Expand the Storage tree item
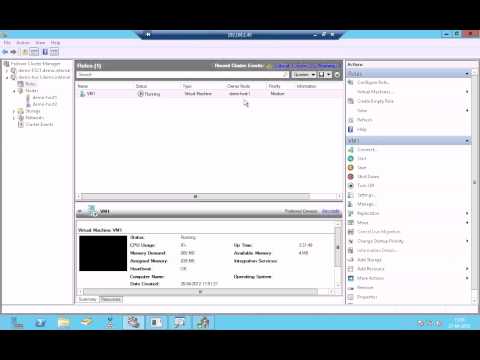480x360 pixels. pyautogui.click(x=14, y=111)
